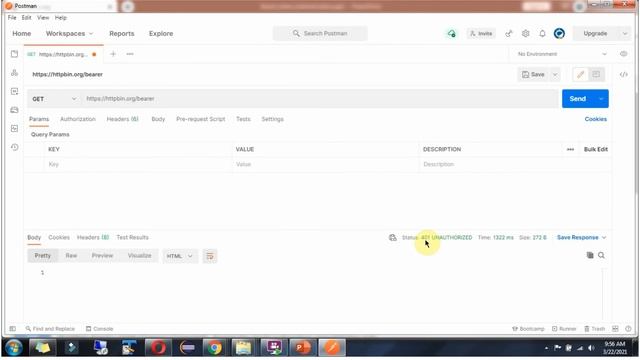Click the edit pencil icon
640x360 pixels.
click(x=580, y=74)
